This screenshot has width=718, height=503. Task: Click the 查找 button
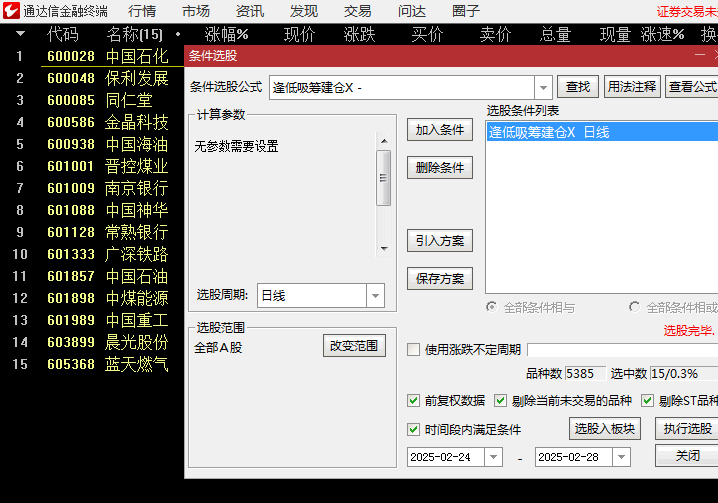(x=577, y=87)
